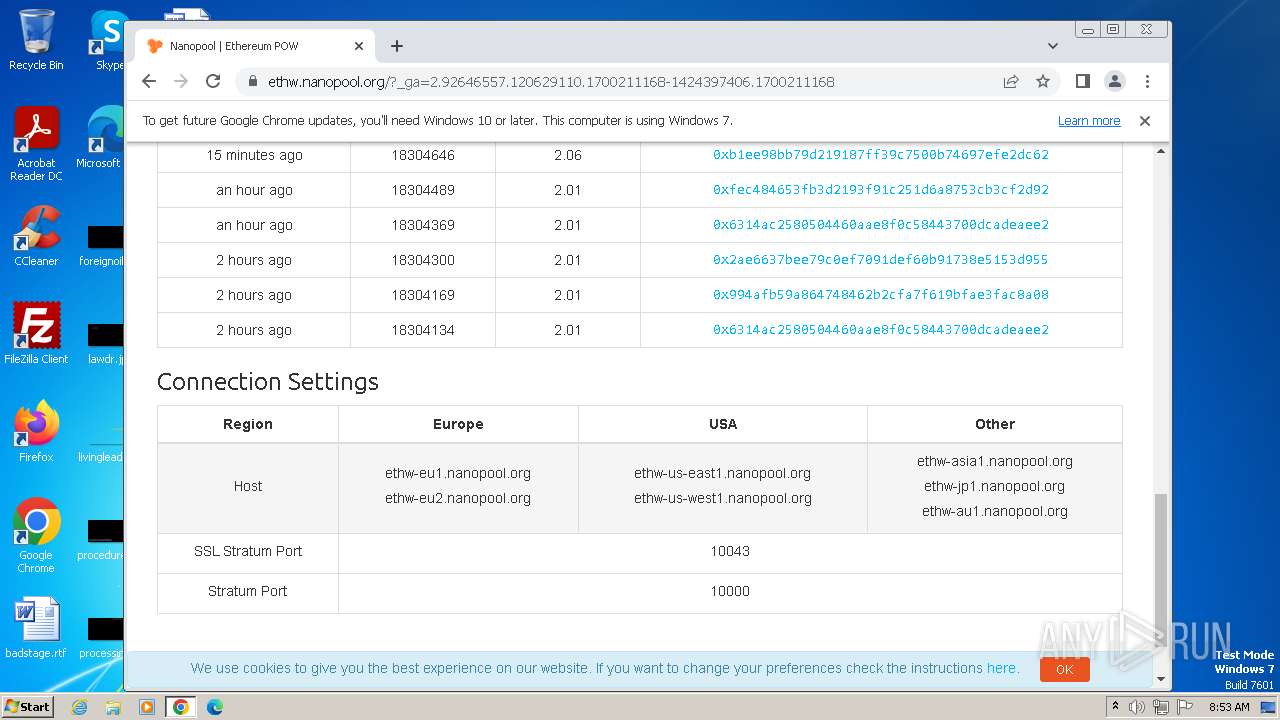Open the volume control in system tray
Screen dimensions: 1280x720
1137,707
